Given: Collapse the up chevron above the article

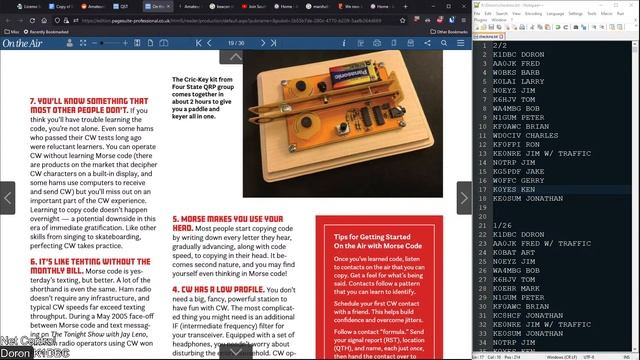Looking at the screenshot, I should pos(235,57).
